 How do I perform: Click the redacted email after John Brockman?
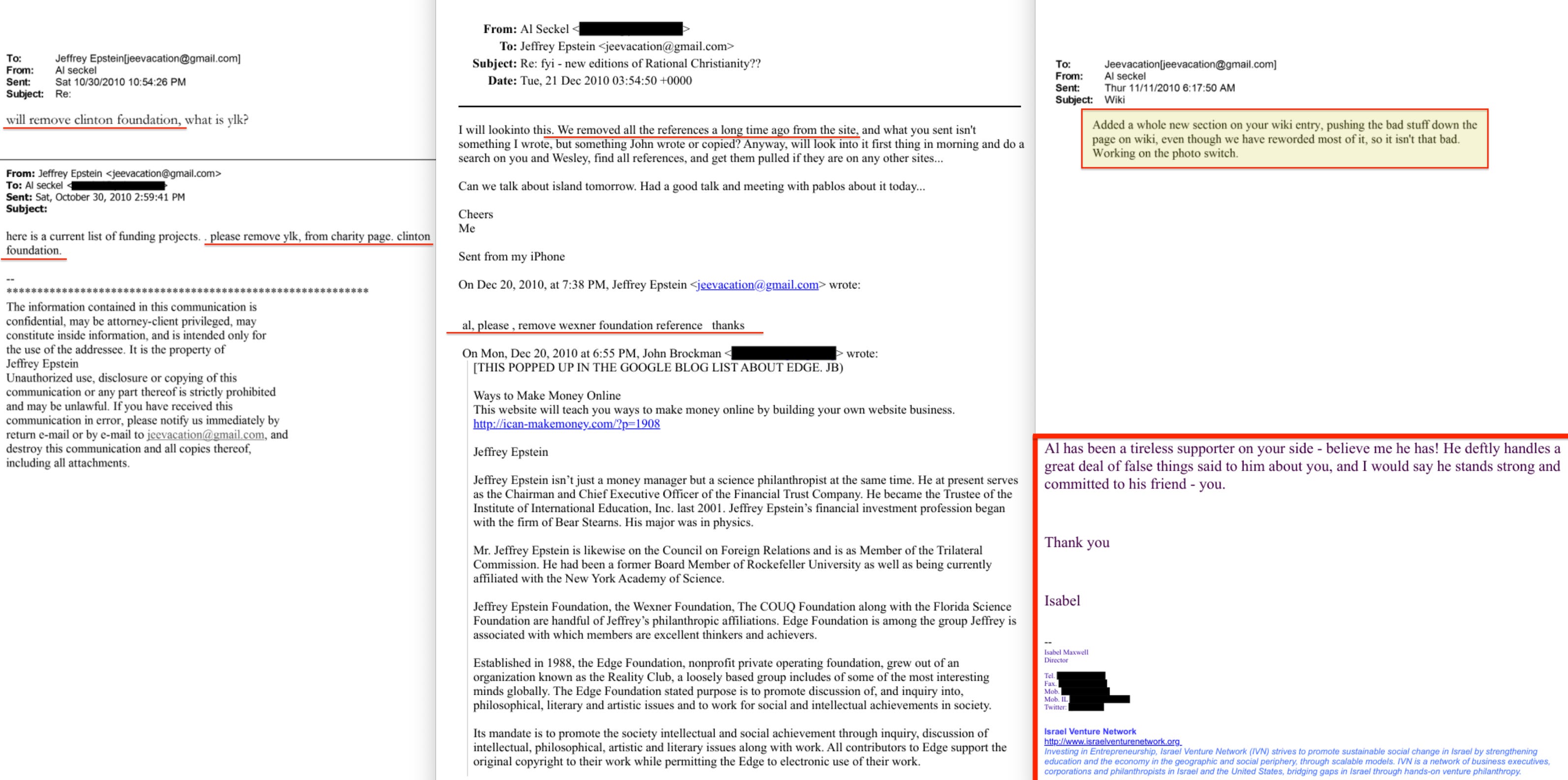point(784,353)
